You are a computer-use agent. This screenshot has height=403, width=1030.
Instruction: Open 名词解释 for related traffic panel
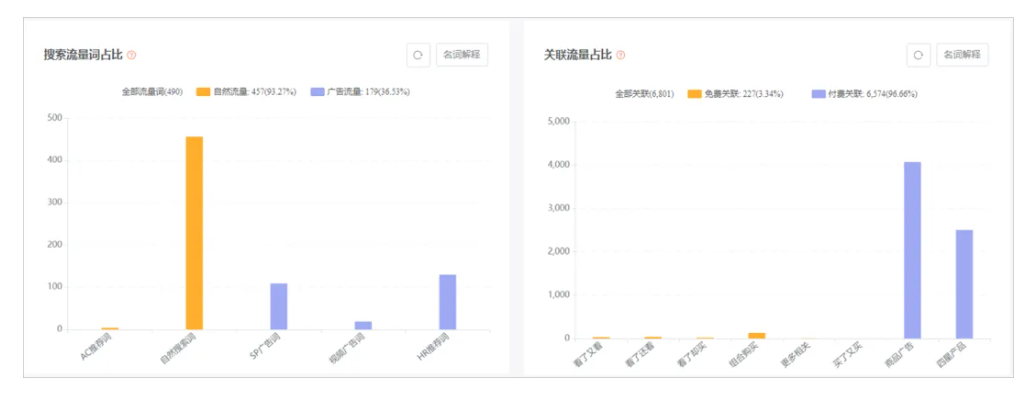(962, 55)
